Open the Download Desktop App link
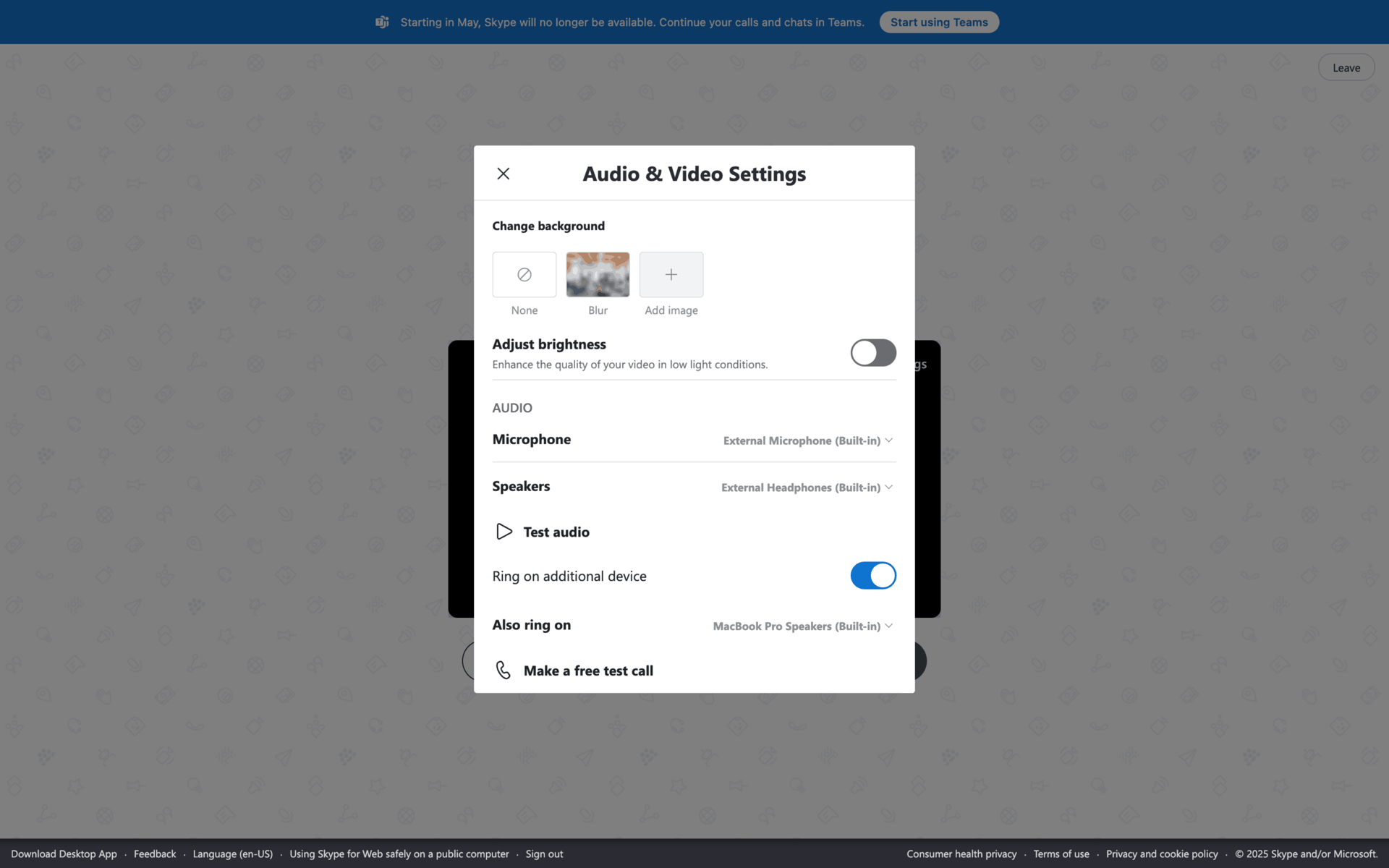The width and height of the screenshot is (1389, 868). coord(64,854)
